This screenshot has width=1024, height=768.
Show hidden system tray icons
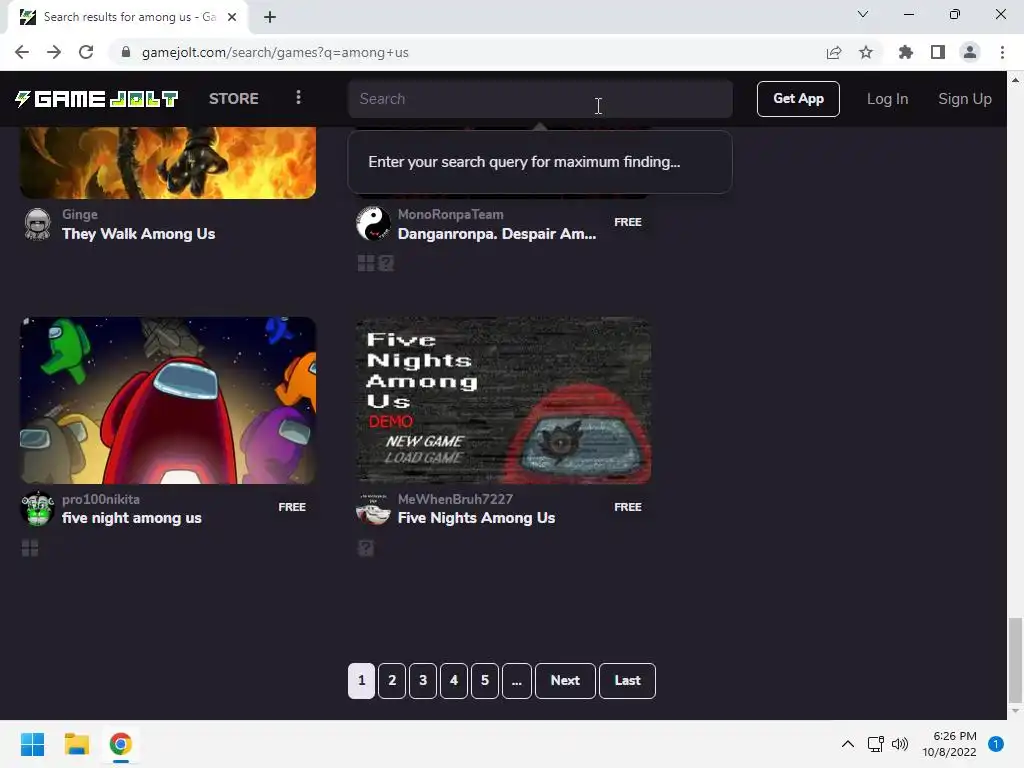[848, 744]
